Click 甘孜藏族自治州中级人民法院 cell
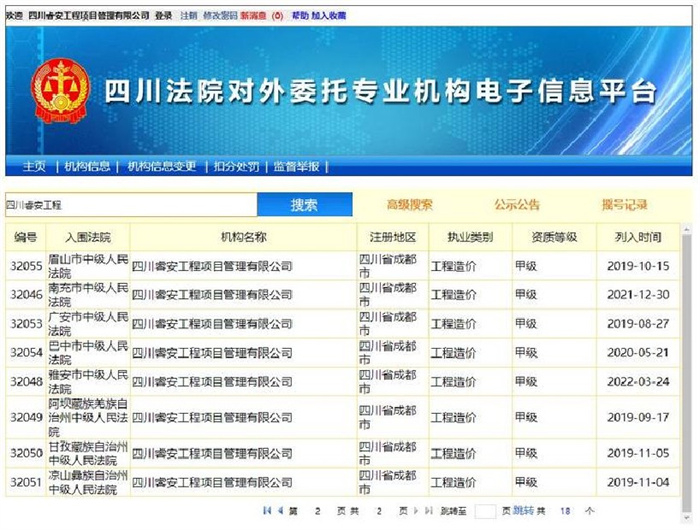Screen dimensions: 700x530 (88, 453)
